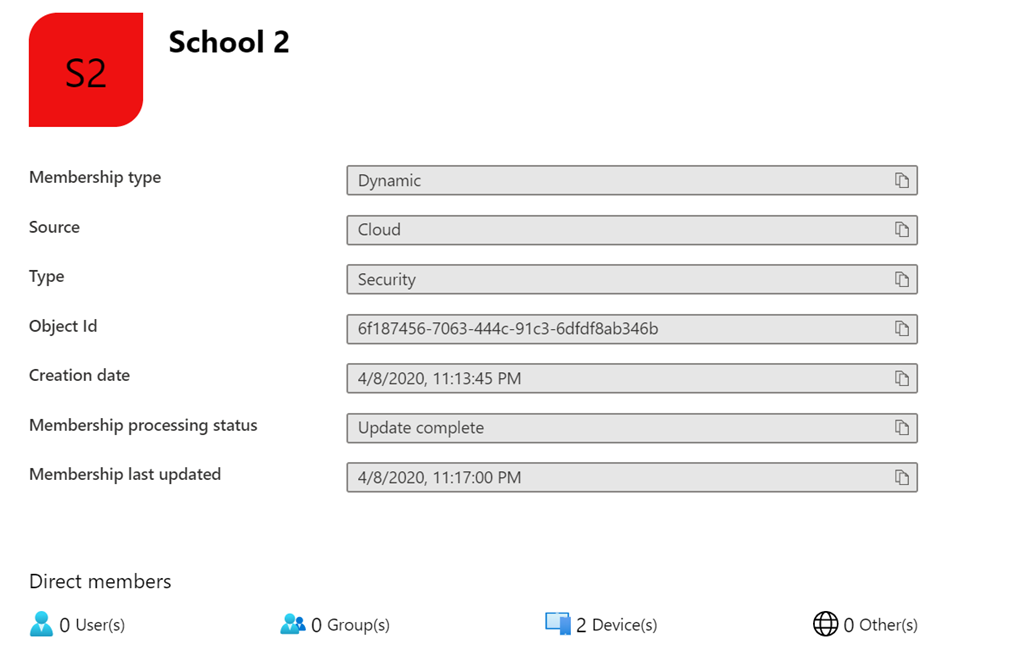Open the 0 Group(s) members link
Viewport: 1024px width, 661px height.
point(350,625)
